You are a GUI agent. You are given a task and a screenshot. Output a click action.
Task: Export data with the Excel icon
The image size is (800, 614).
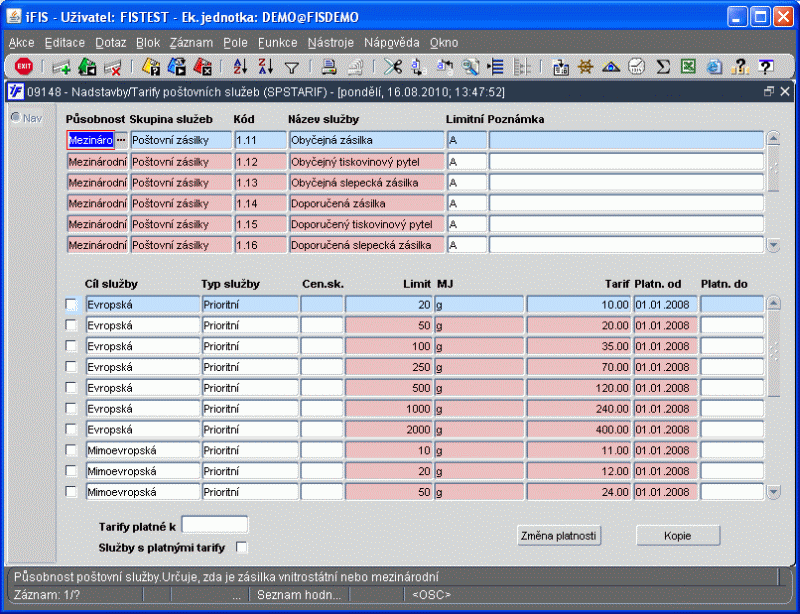click(688, 67)
